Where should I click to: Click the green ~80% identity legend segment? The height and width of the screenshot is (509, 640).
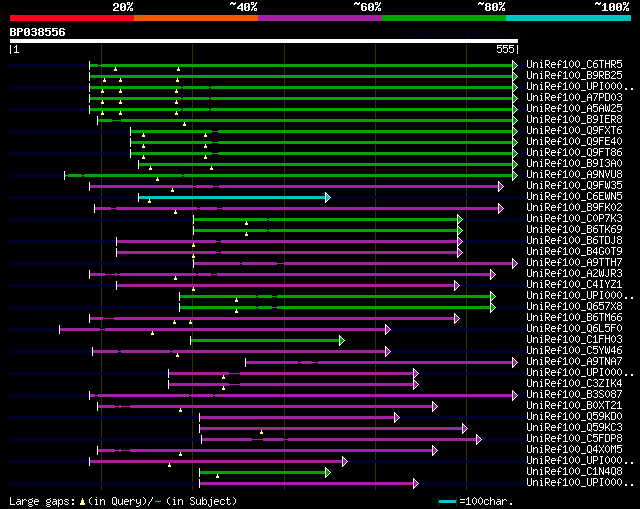click(444, 18)
